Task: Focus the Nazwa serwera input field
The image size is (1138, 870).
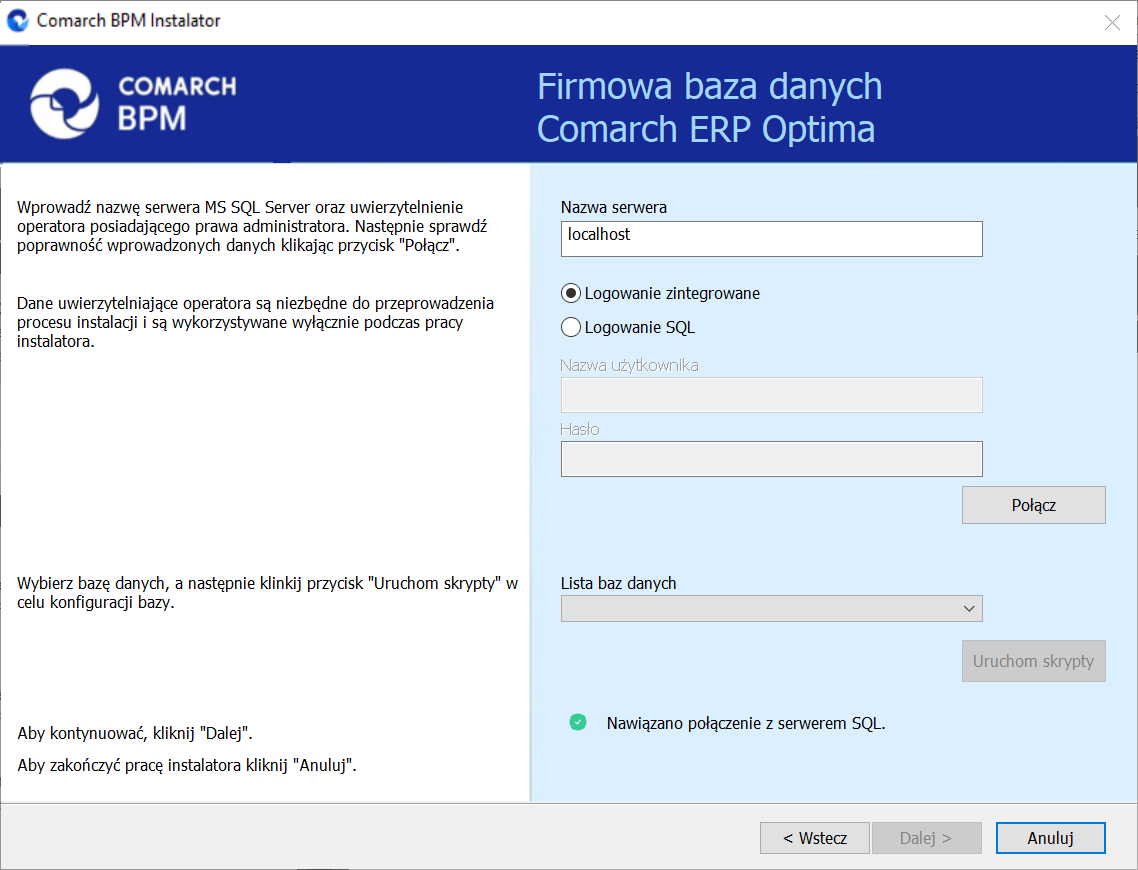Action: [x=771, y=239]
